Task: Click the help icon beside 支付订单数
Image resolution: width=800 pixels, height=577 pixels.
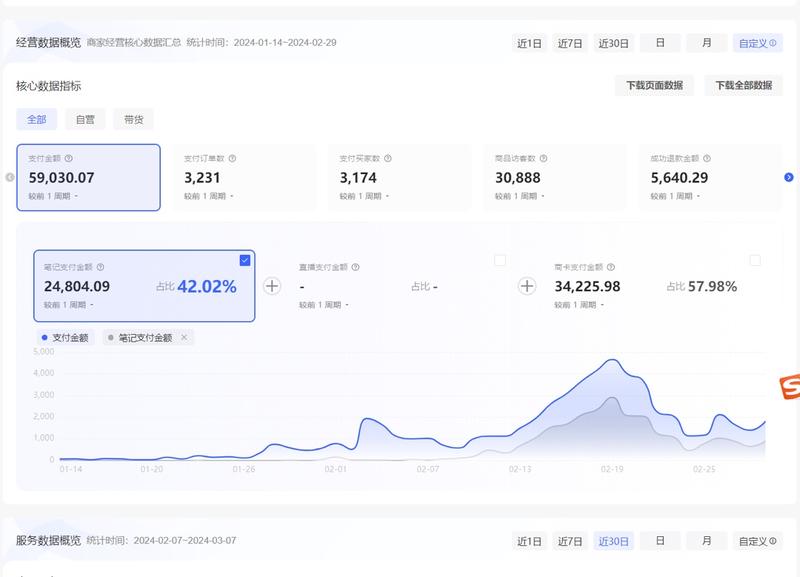Action: 234,158
